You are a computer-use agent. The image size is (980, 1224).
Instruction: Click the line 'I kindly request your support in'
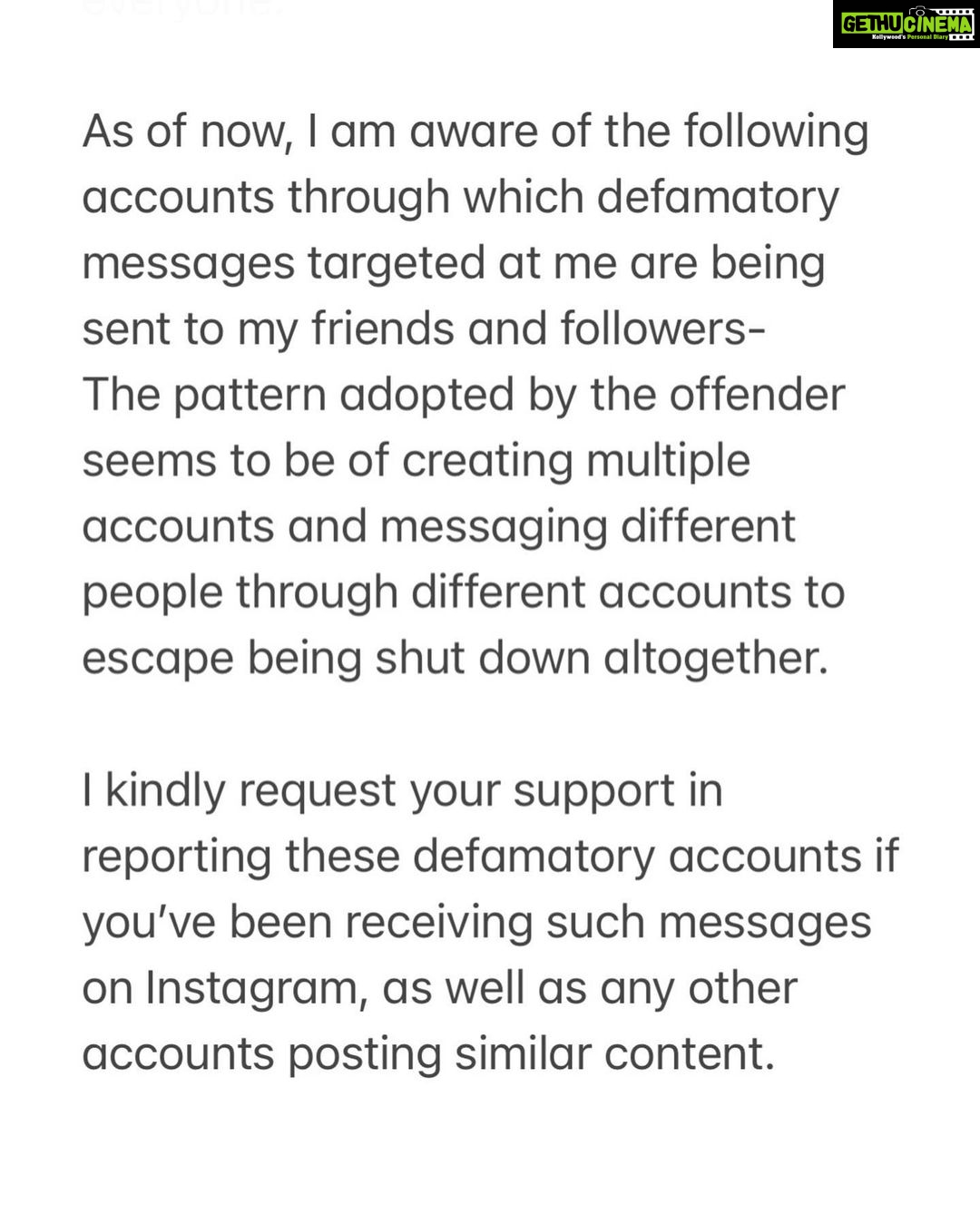(402, 790)
